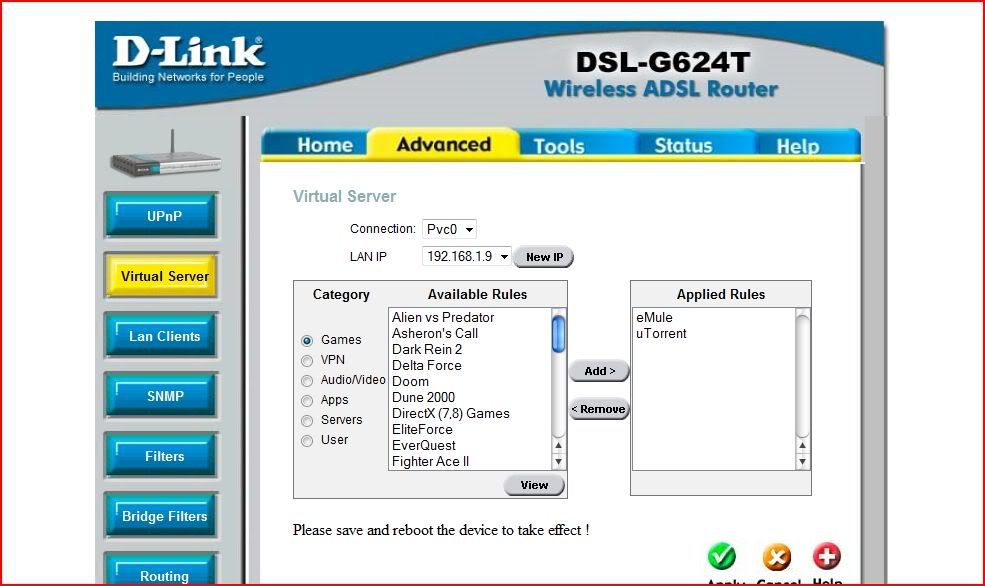Click Applied Rules scroll up arrow
985x586 pixels.
[802, 445]
